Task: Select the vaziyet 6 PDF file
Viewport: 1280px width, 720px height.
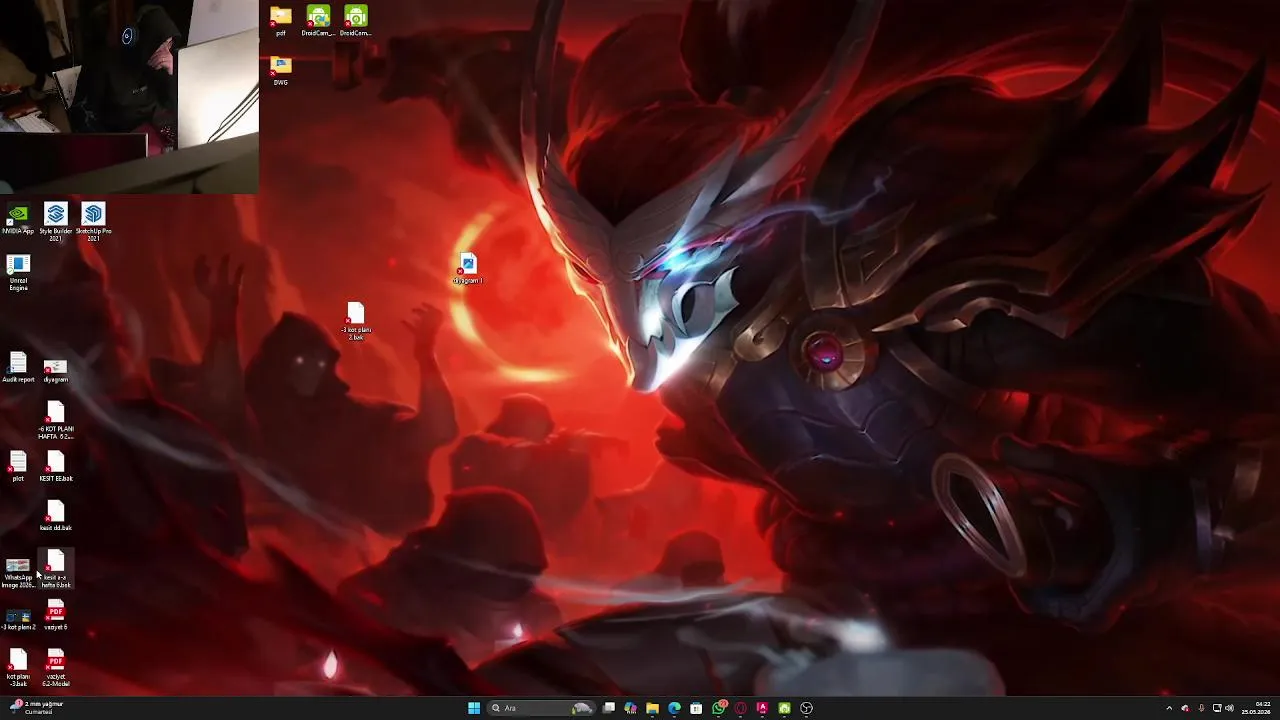Action: pyautogui.click(x=55, y=615)
